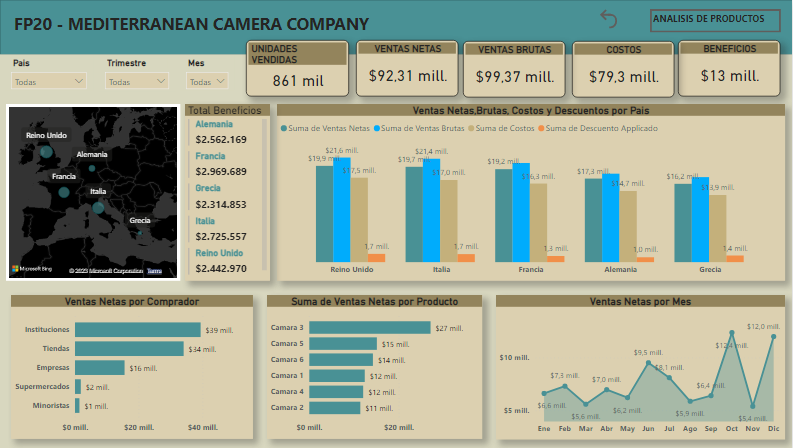Select the Camara 3 bar

click(x=370, y=327)
